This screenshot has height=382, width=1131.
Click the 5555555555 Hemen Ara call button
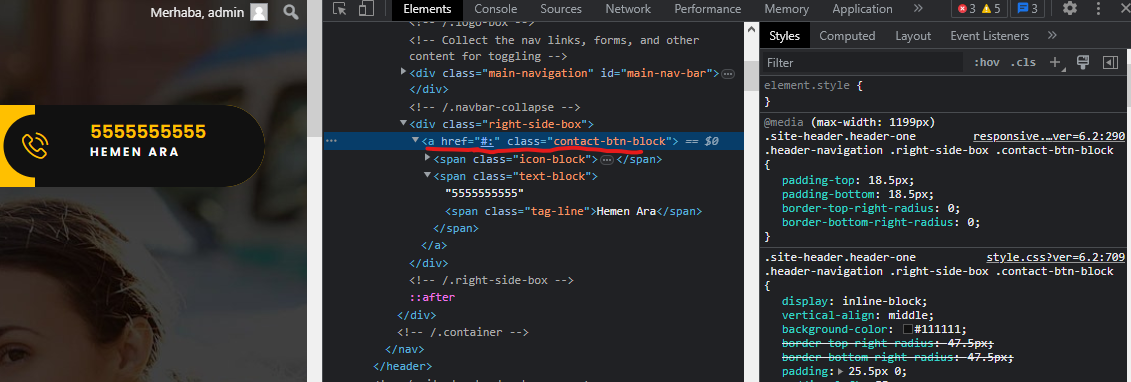coord(133,146)
